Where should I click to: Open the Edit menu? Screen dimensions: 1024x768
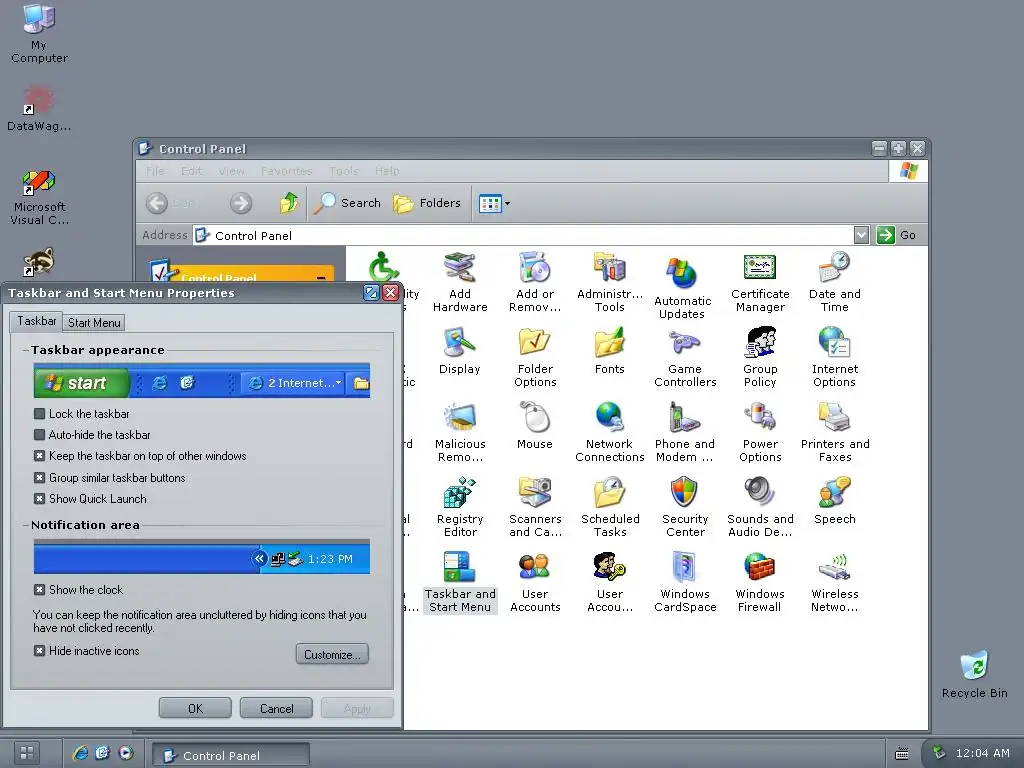click(x=192, y=171)
